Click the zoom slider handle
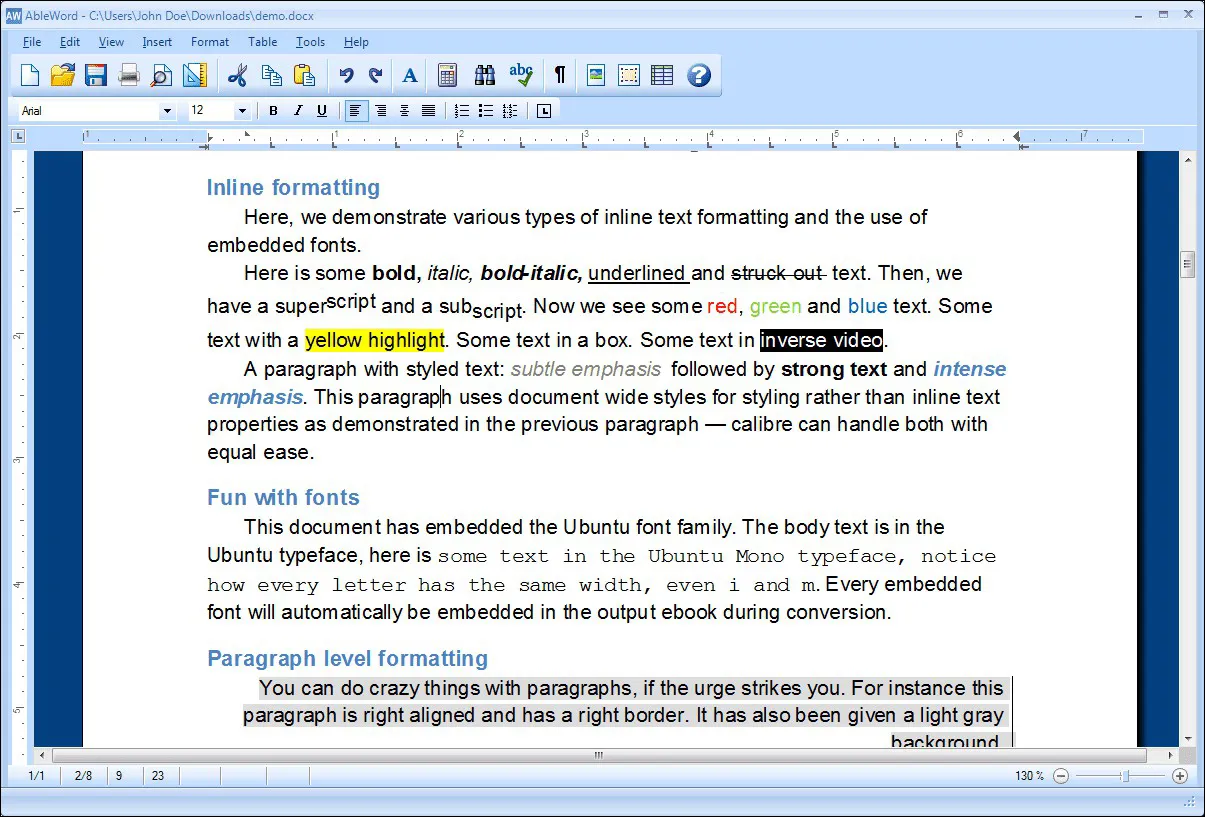The image size is (1205, 817). tap(1126, 776)
